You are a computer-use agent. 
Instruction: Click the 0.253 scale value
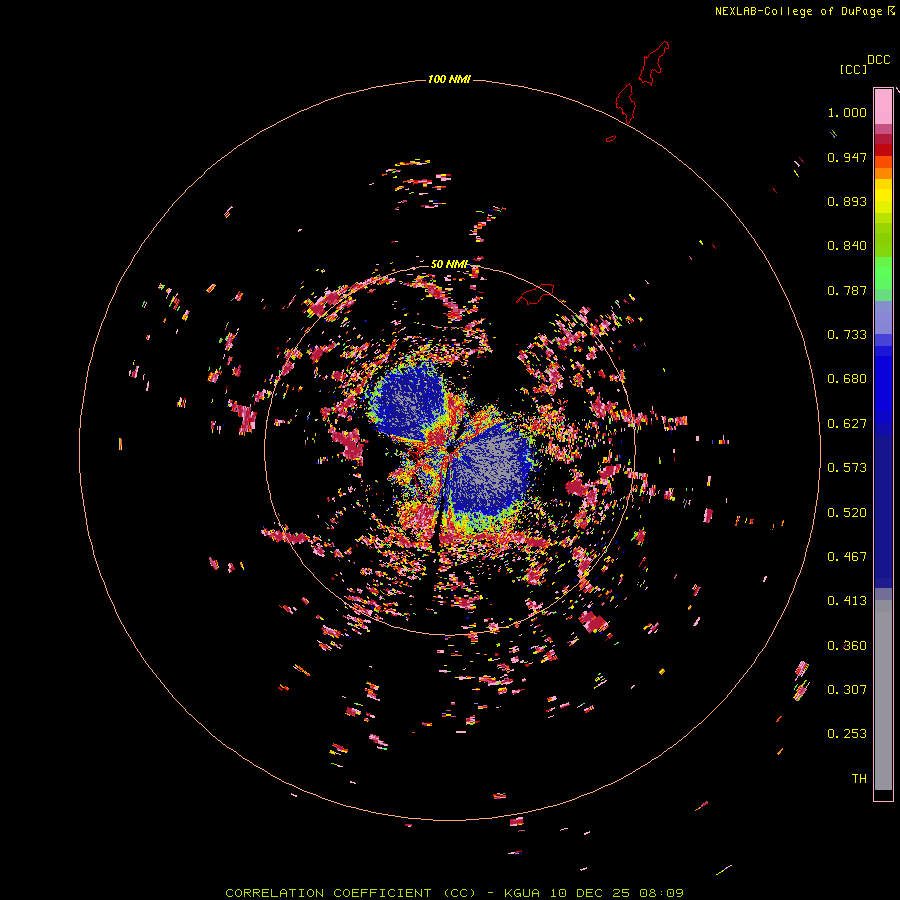[x=847, y=734]
